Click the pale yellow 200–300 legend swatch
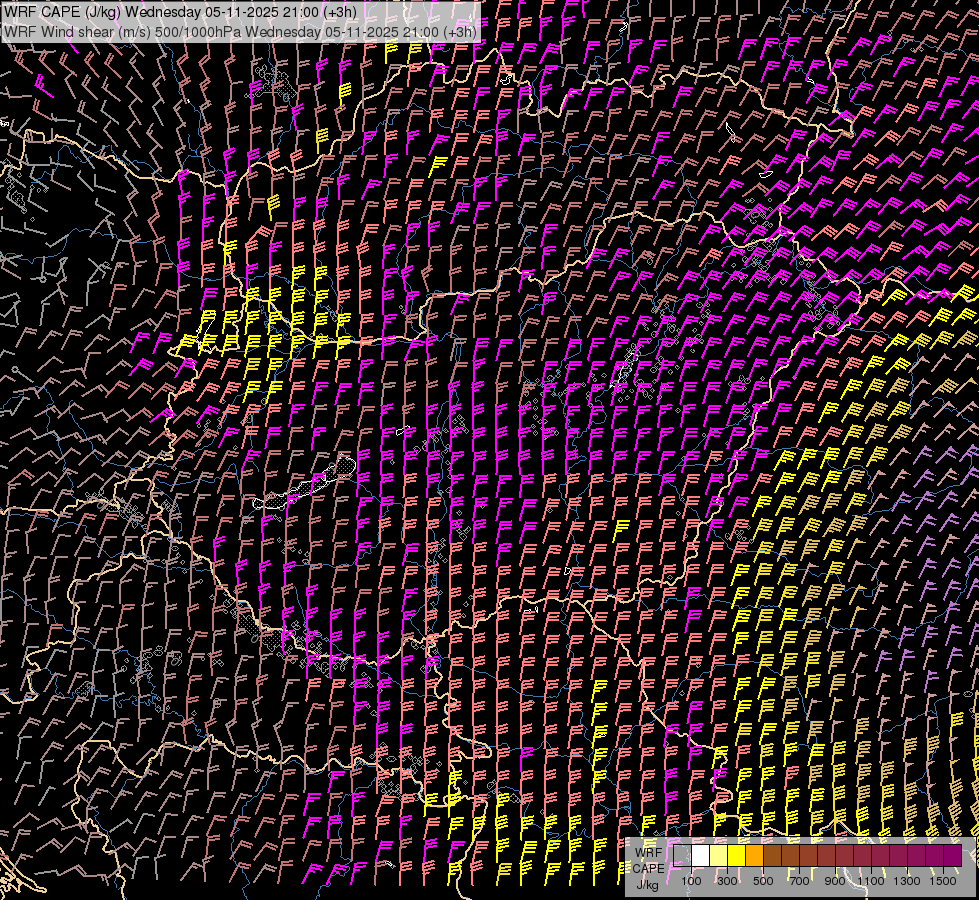Screen dimensions: 979x900 pos(719,856)
